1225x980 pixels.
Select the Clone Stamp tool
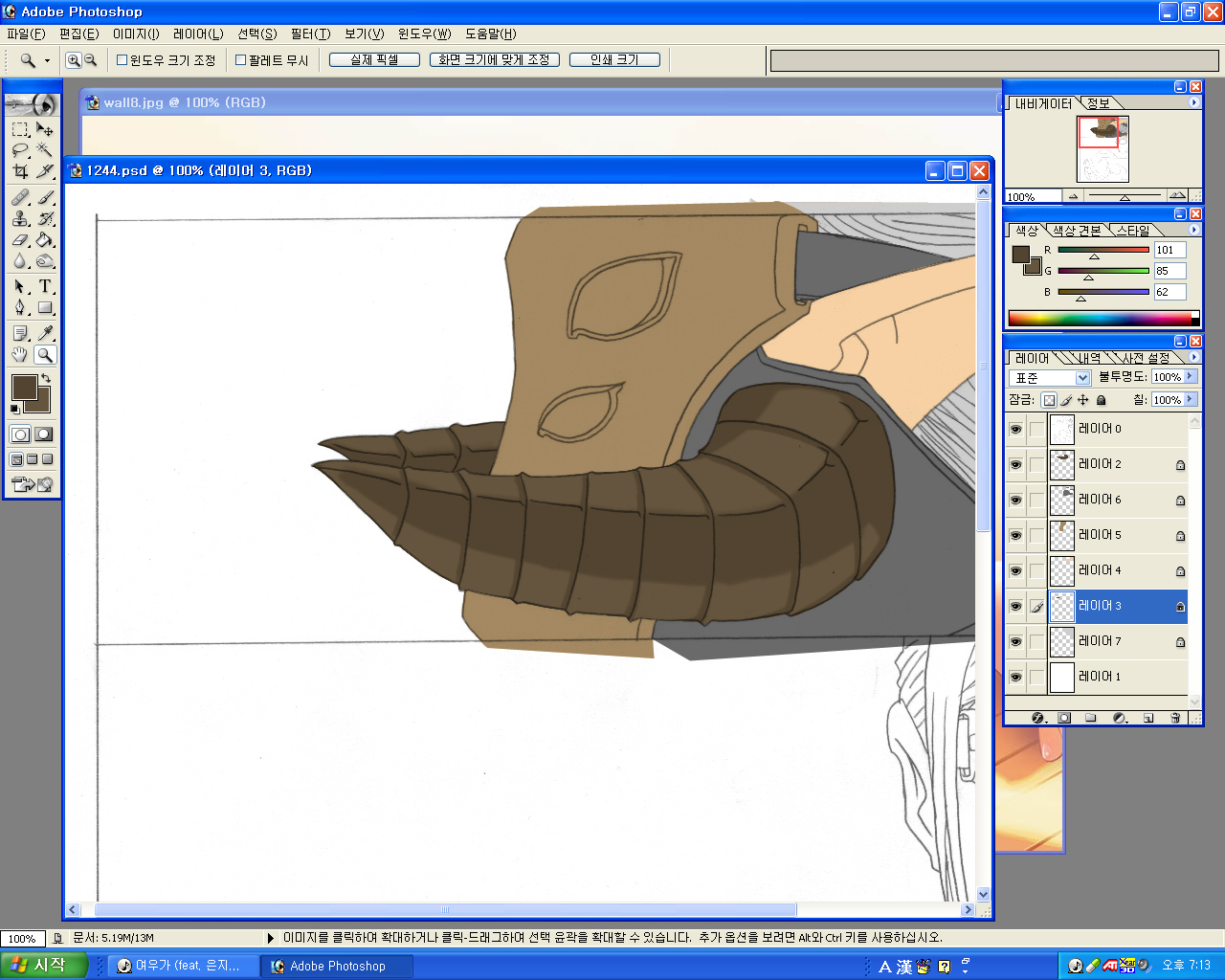(x=20, y=218)
